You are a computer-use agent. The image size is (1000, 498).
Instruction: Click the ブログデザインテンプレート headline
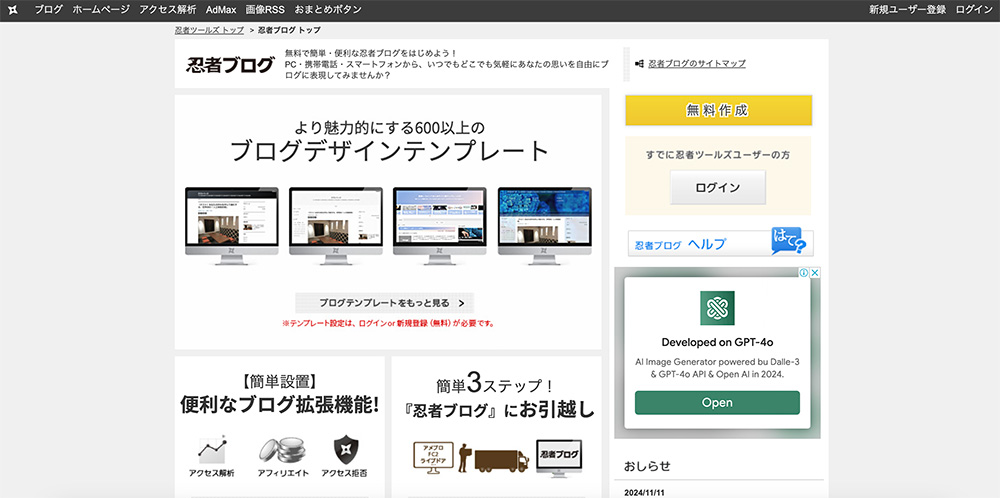click(x=389, y=152)
